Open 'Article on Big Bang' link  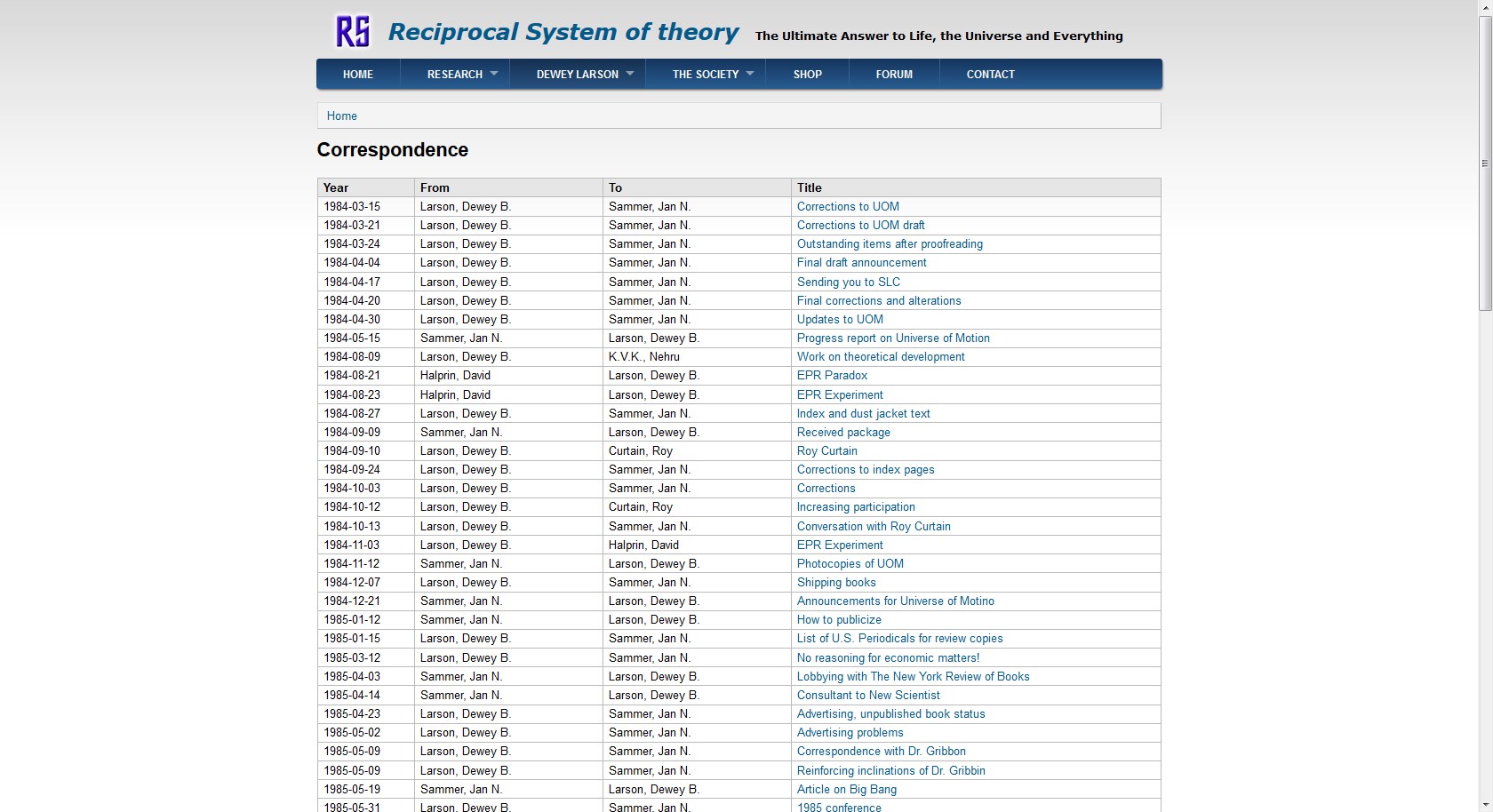click(846, 790)
